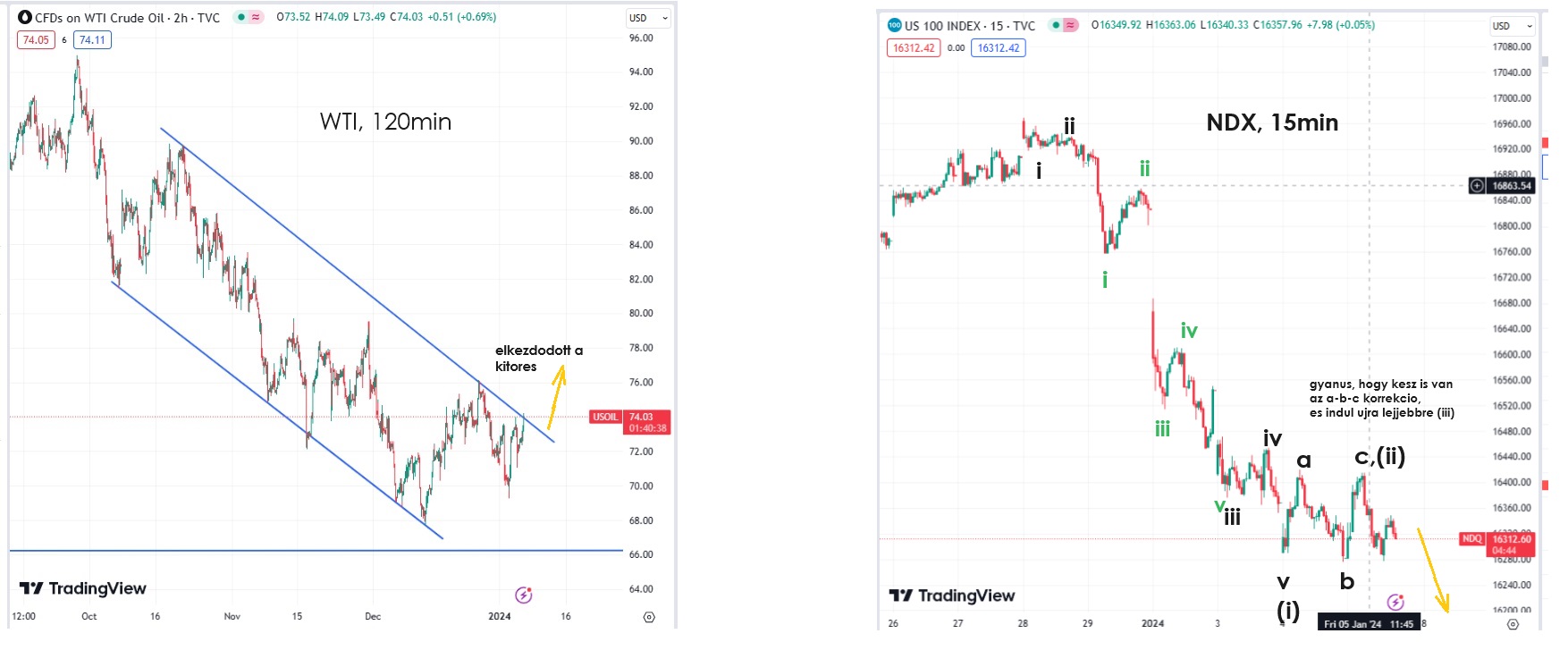Screen dimensions: 1568x659
Task: Click the red 74.05 sell price button
Action: [x=36, y=40]
